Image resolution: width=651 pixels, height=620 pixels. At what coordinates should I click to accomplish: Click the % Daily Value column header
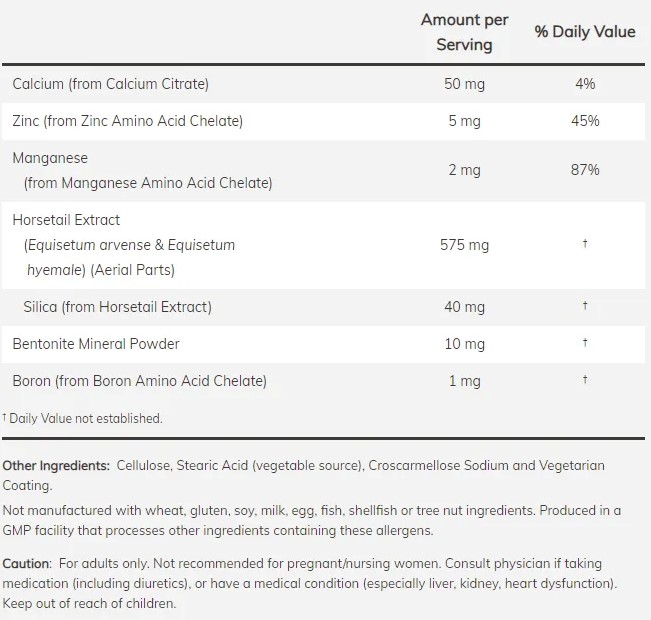pyautogui.click(x=584, y=32)
